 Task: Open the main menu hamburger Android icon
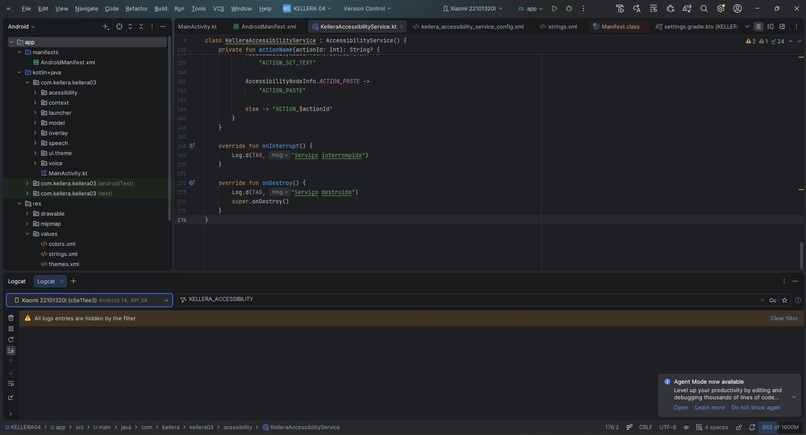click(8, 8)
